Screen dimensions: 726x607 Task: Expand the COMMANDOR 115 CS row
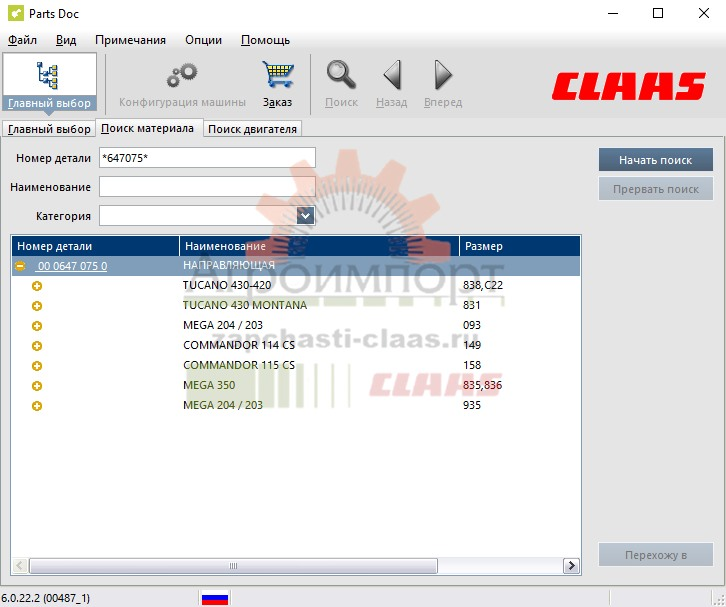(37, 366)
